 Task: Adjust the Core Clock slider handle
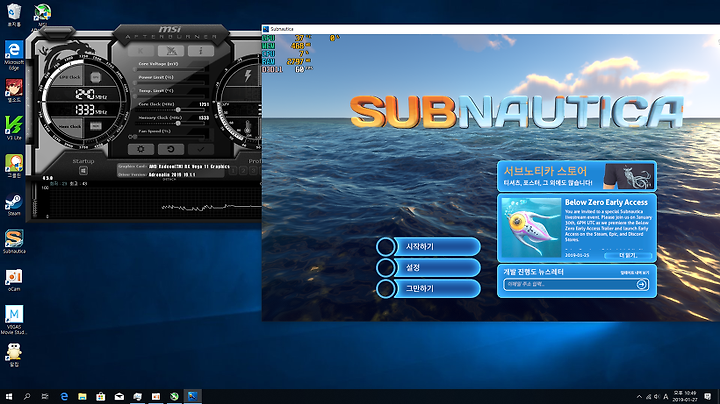pos(178,110)
